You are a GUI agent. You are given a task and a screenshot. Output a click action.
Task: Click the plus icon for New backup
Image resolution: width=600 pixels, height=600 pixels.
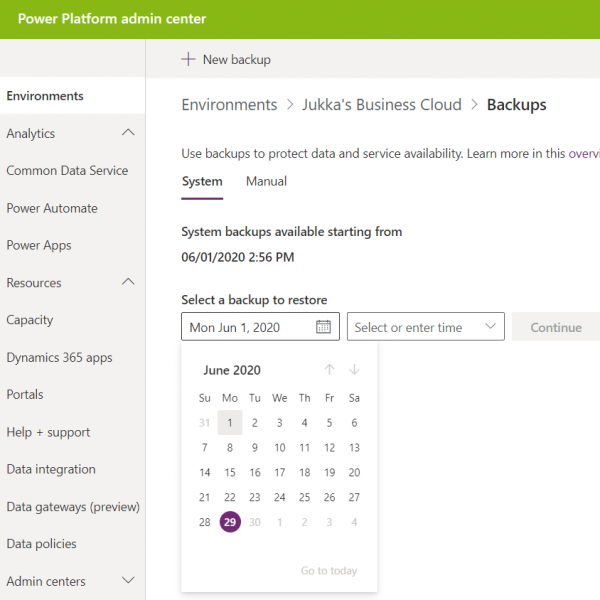click(x=188, y=59)
